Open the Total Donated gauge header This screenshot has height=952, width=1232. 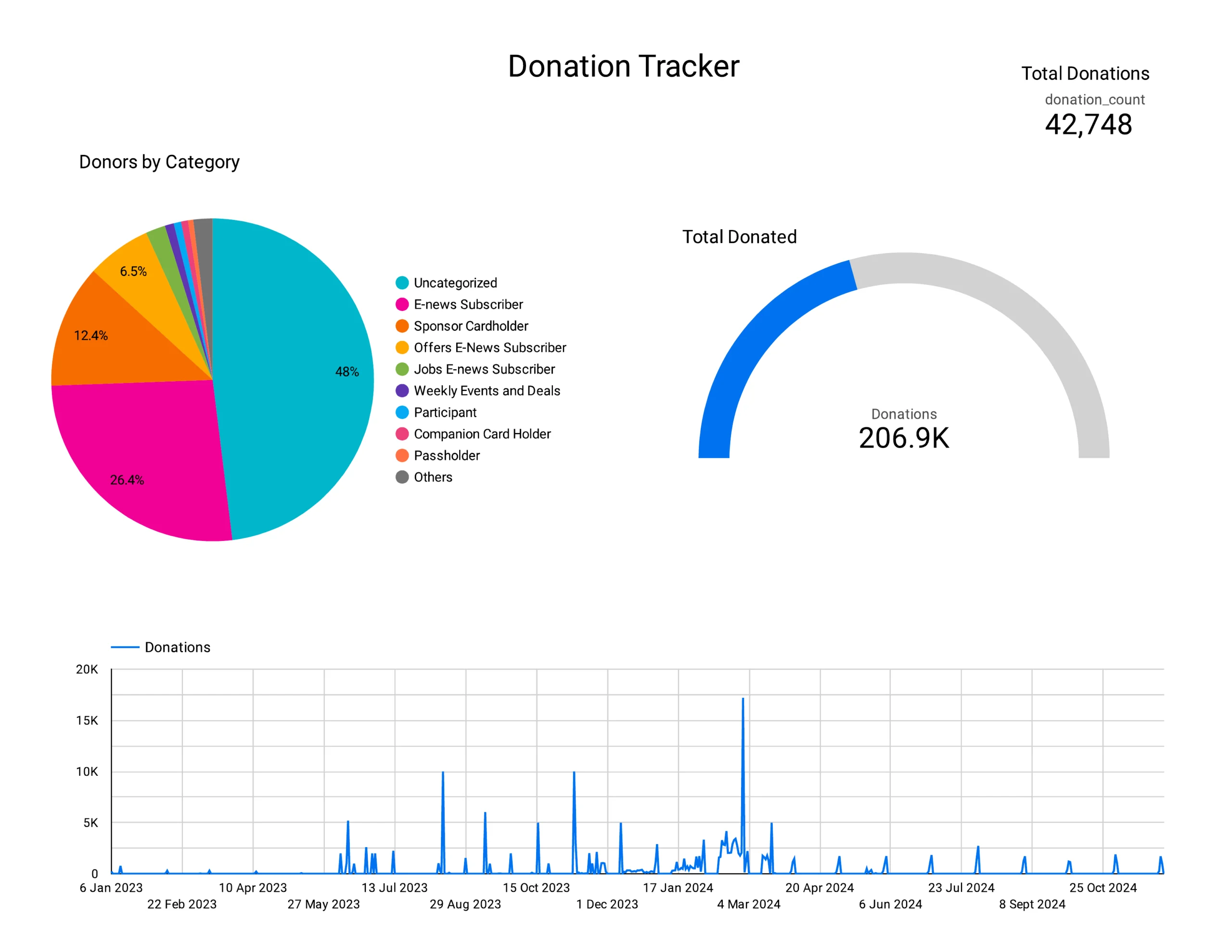pos(740,236)
